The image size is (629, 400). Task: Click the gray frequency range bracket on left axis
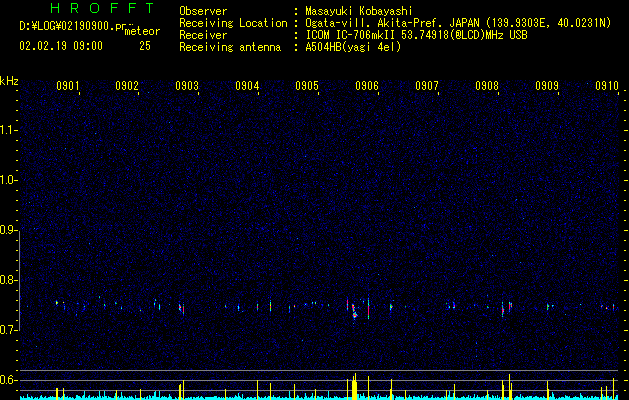click(20, 280)
